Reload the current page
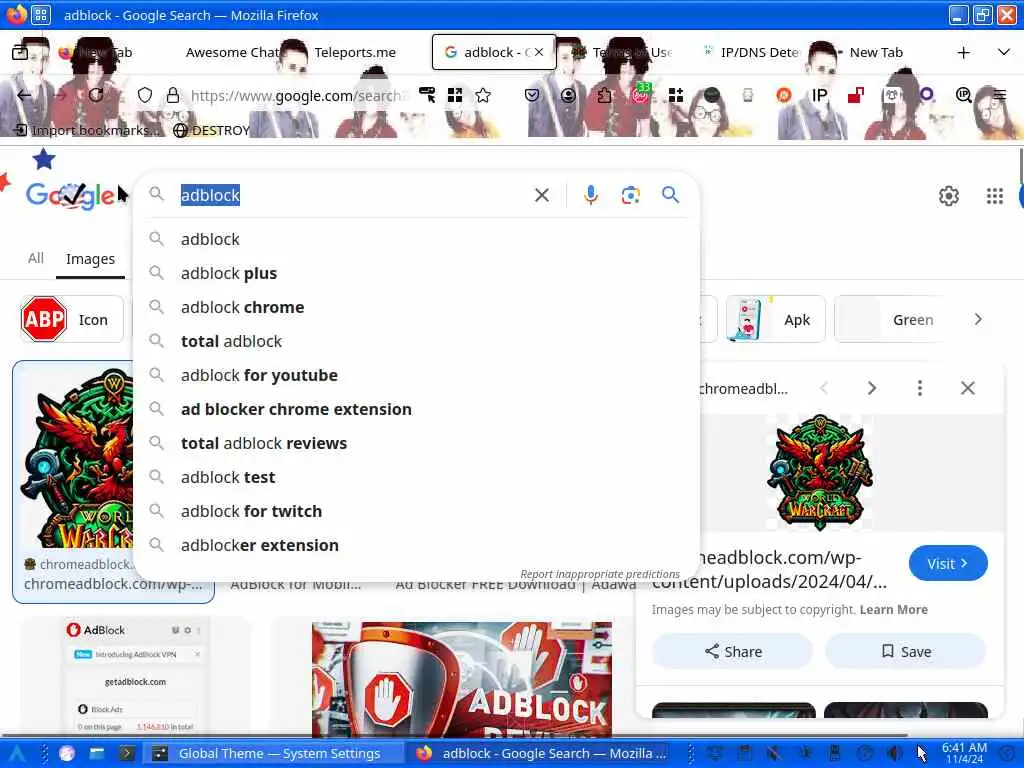The height and width of the screenshot is (768, 1024). tap(96, 95)
